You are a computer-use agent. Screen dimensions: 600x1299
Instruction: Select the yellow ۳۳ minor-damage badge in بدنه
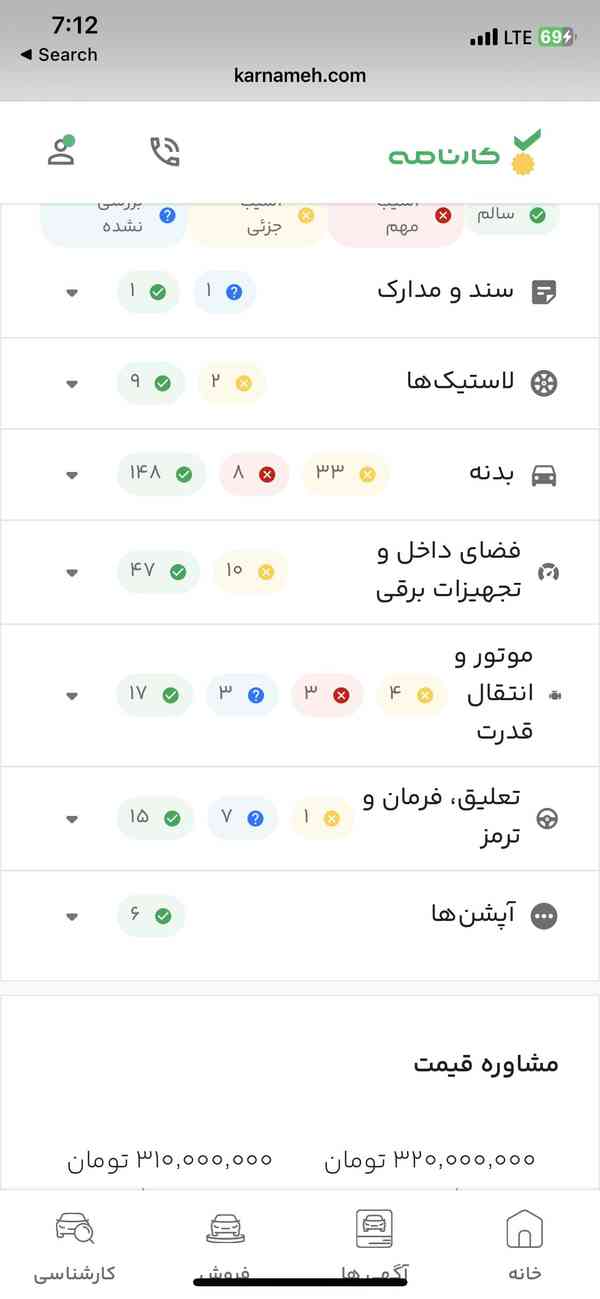click(x=344, y=474)
